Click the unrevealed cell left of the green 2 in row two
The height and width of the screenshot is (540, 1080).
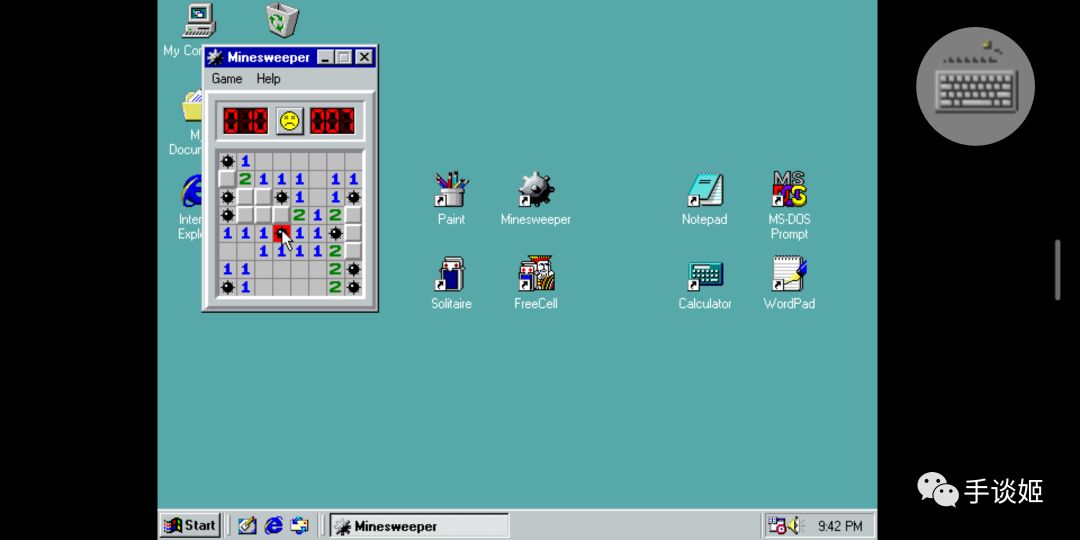tap(227, 180)
